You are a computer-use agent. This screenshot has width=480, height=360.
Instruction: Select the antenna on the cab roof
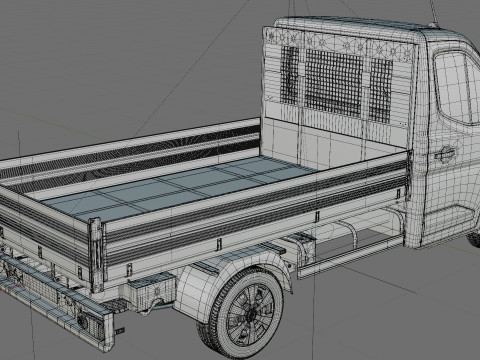pyautogui.click(x=434, y=13)
